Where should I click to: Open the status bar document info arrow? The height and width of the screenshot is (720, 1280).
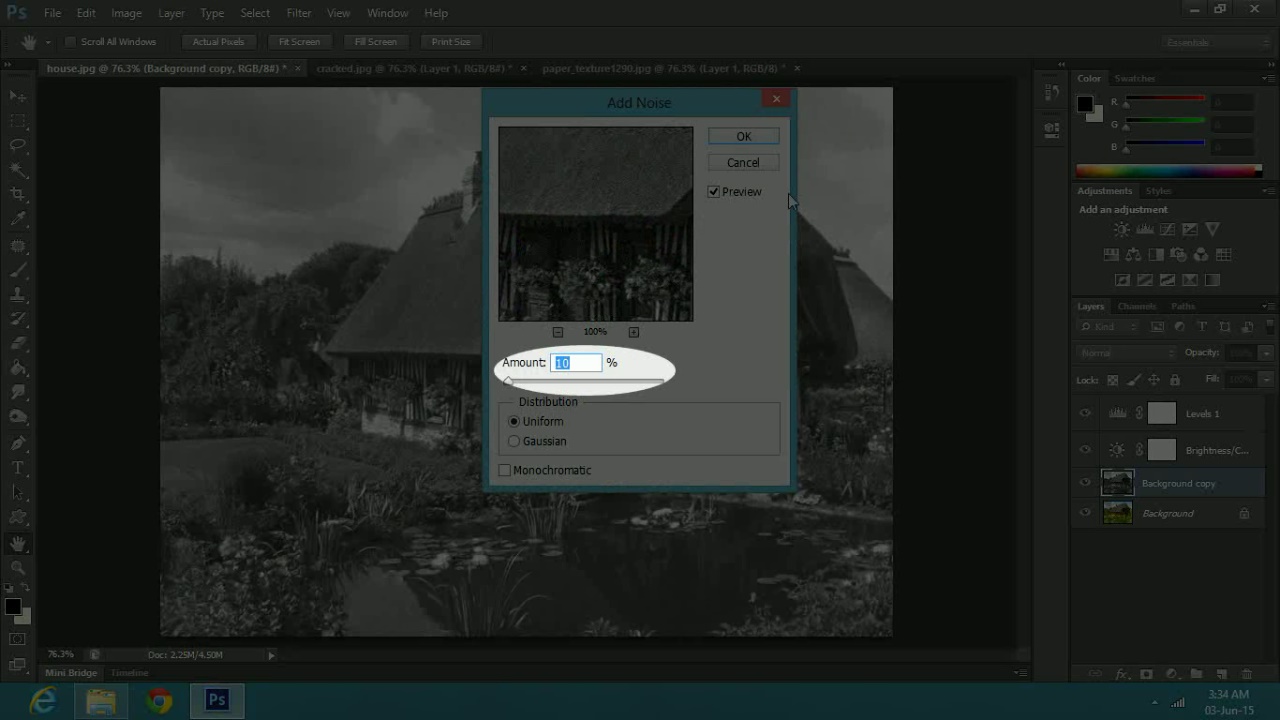271,655
